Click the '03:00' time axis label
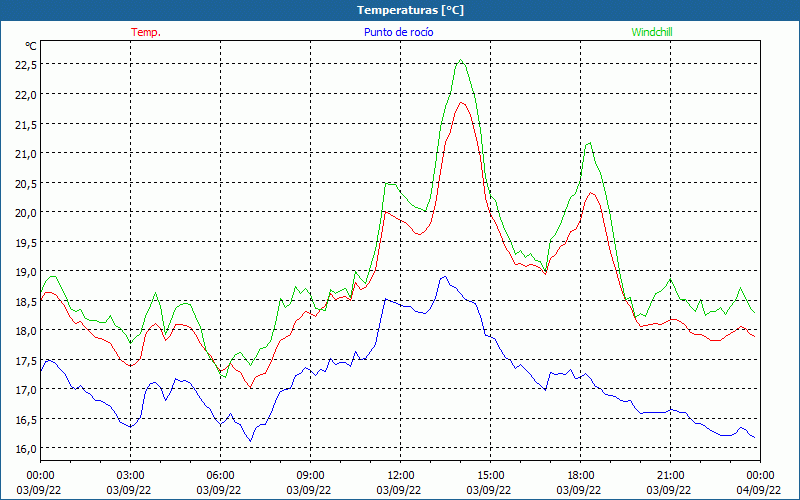 click(x=130, y=476)
